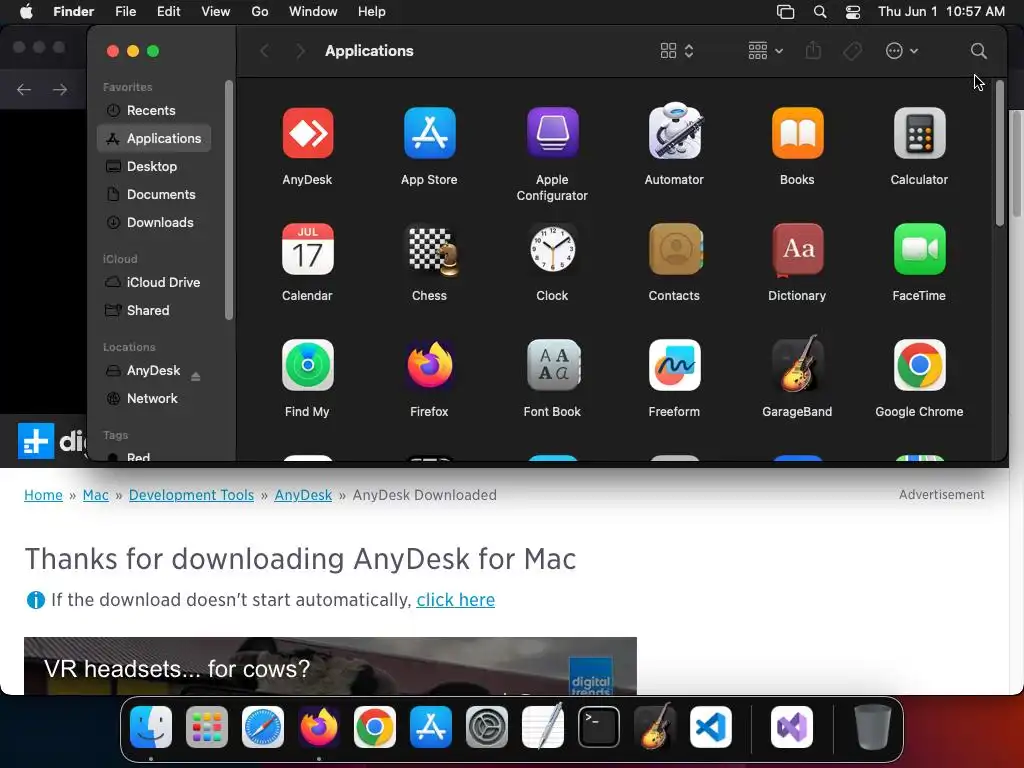Select the Calculator app icon
The width and height of the screenshot is (1024, 768).
[x=920, y=133]
